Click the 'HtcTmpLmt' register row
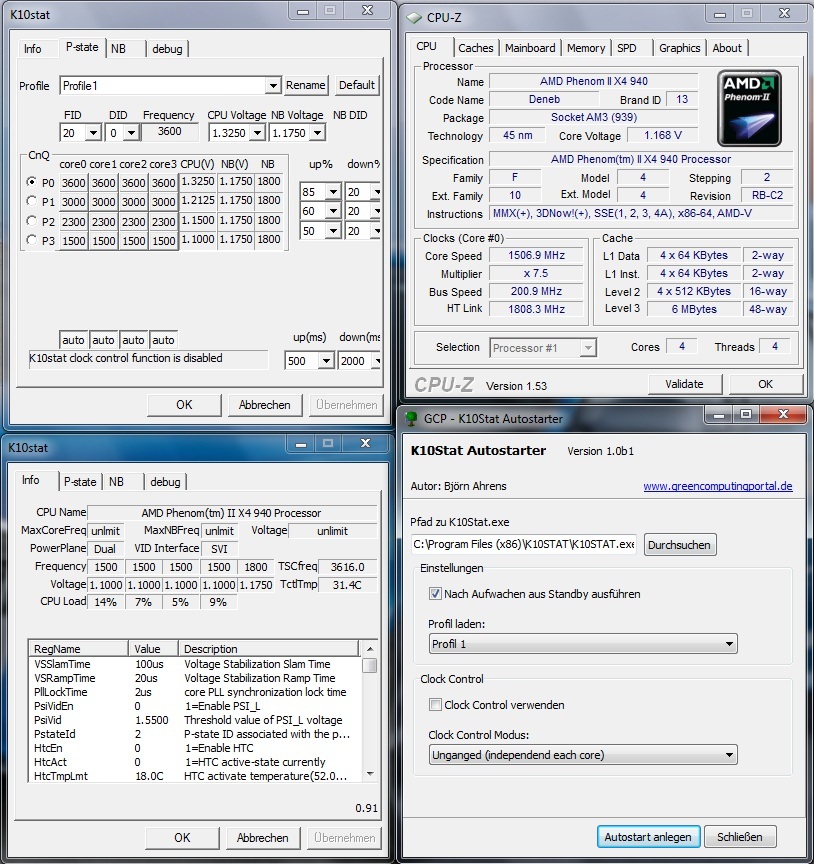Image resolution: width=814 pixels, height=864 pixels. click(x=196, y=776)
